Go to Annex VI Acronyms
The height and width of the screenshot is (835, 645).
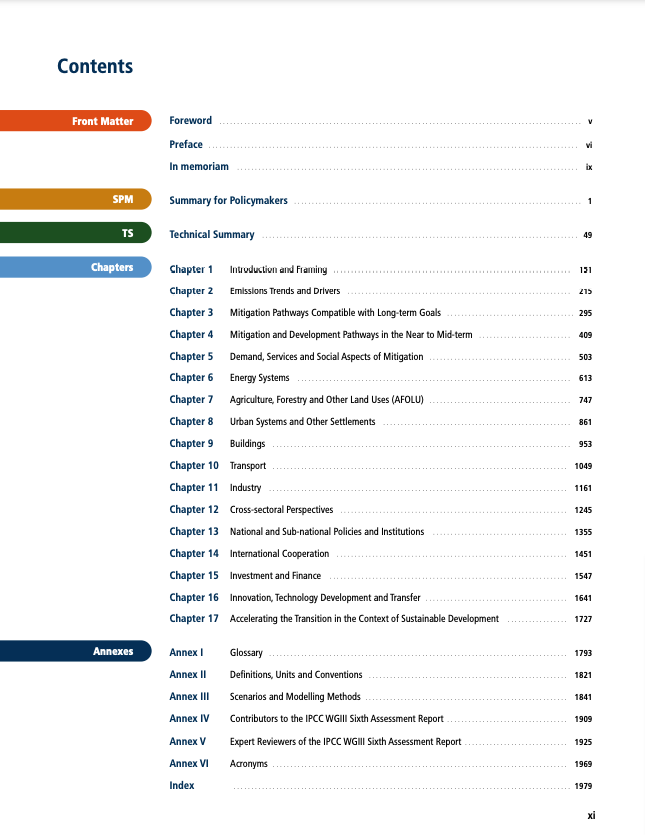tap(249, 764)
